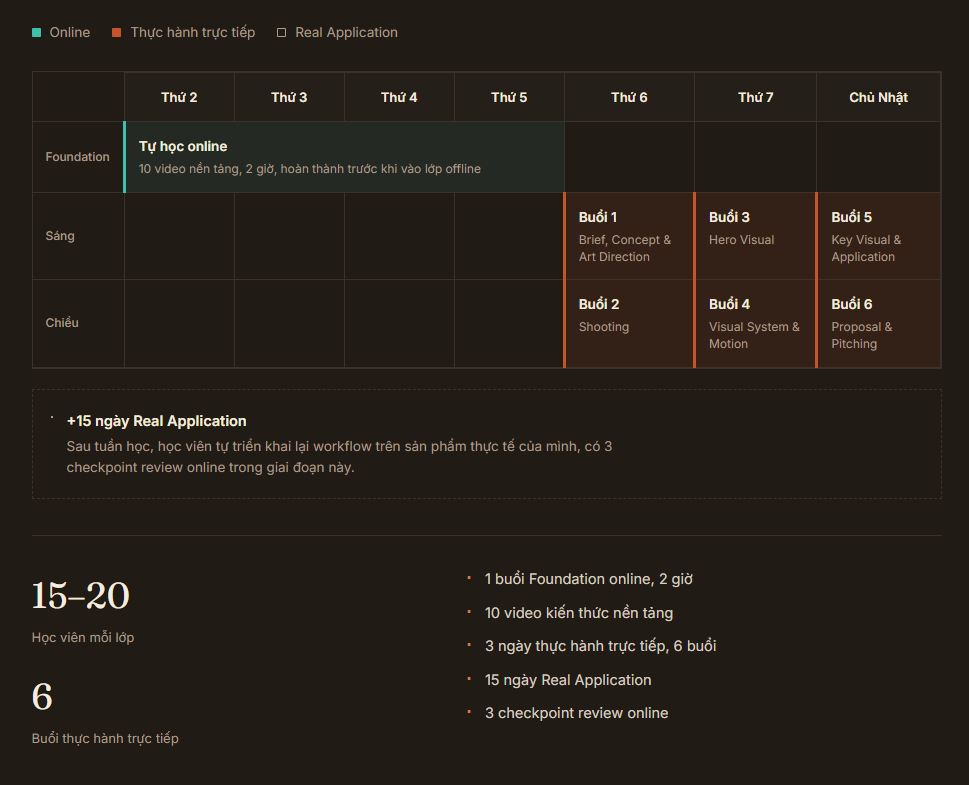
Task: Click the orange Thực hành trực tiếp legend swatch
Action: point(116,33)
